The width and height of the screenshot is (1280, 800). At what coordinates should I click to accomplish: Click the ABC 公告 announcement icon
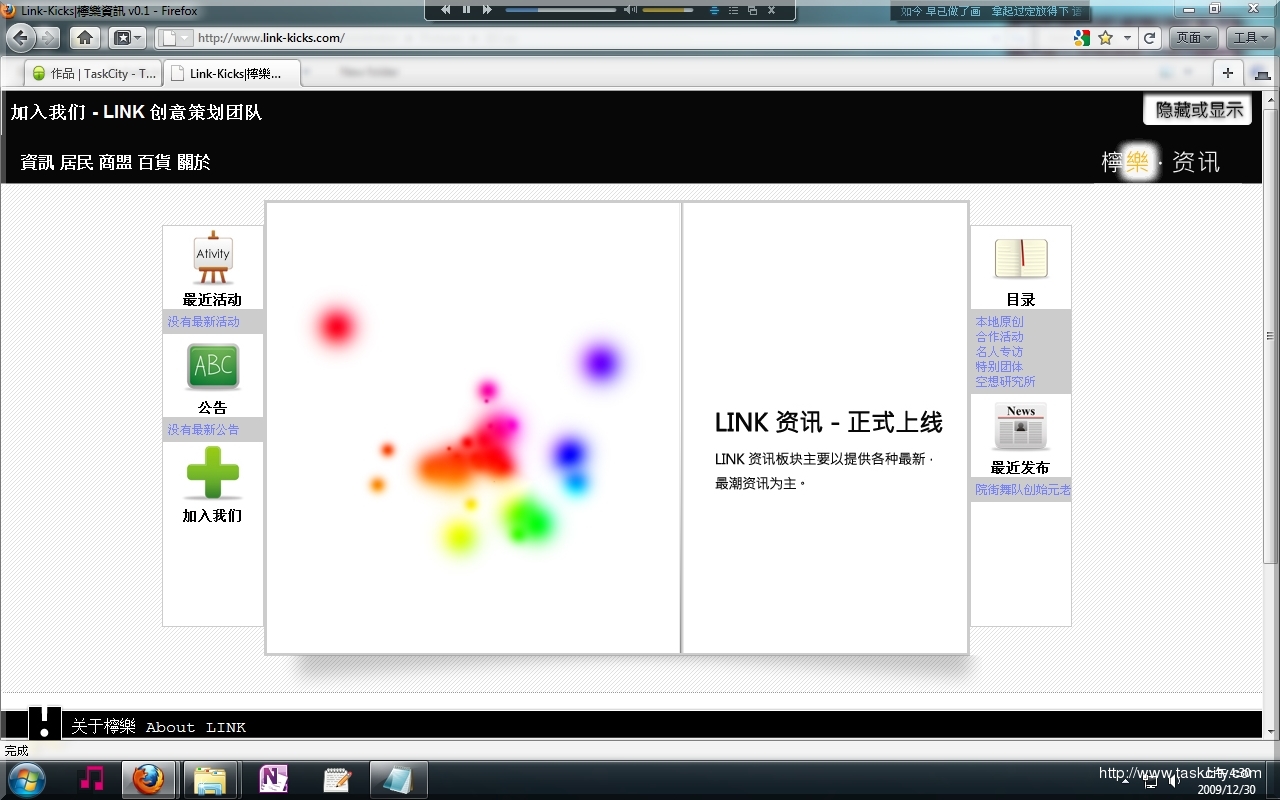(x=212, y=366)
